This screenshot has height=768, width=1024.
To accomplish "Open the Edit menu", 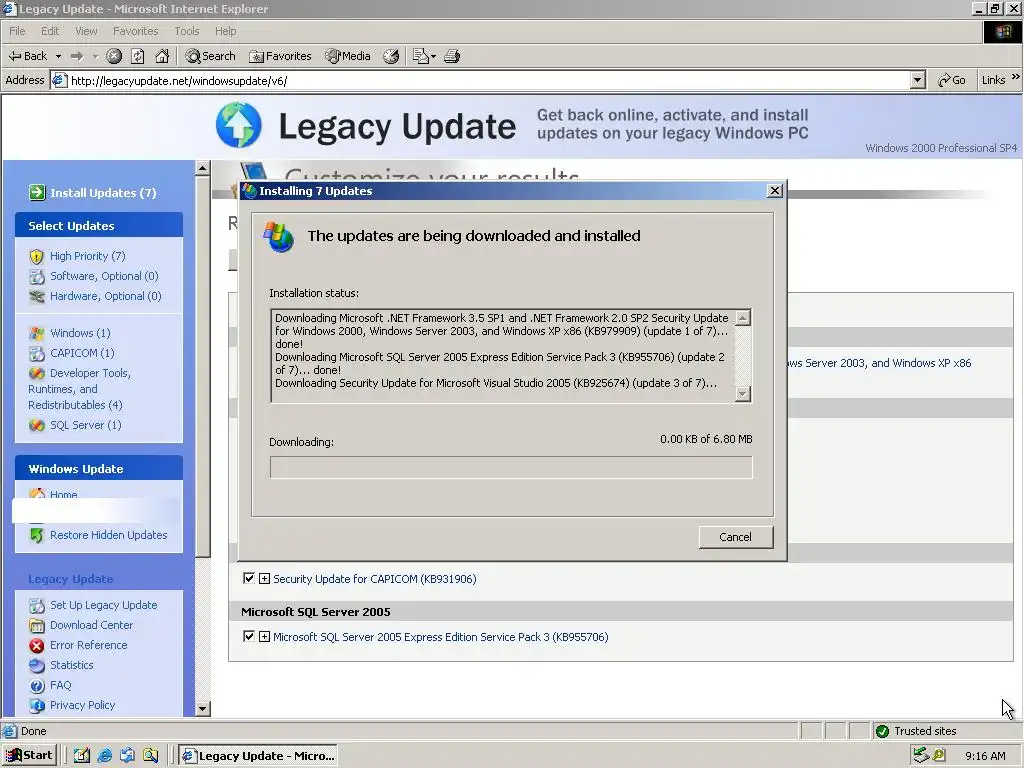I will pos(50,31).
